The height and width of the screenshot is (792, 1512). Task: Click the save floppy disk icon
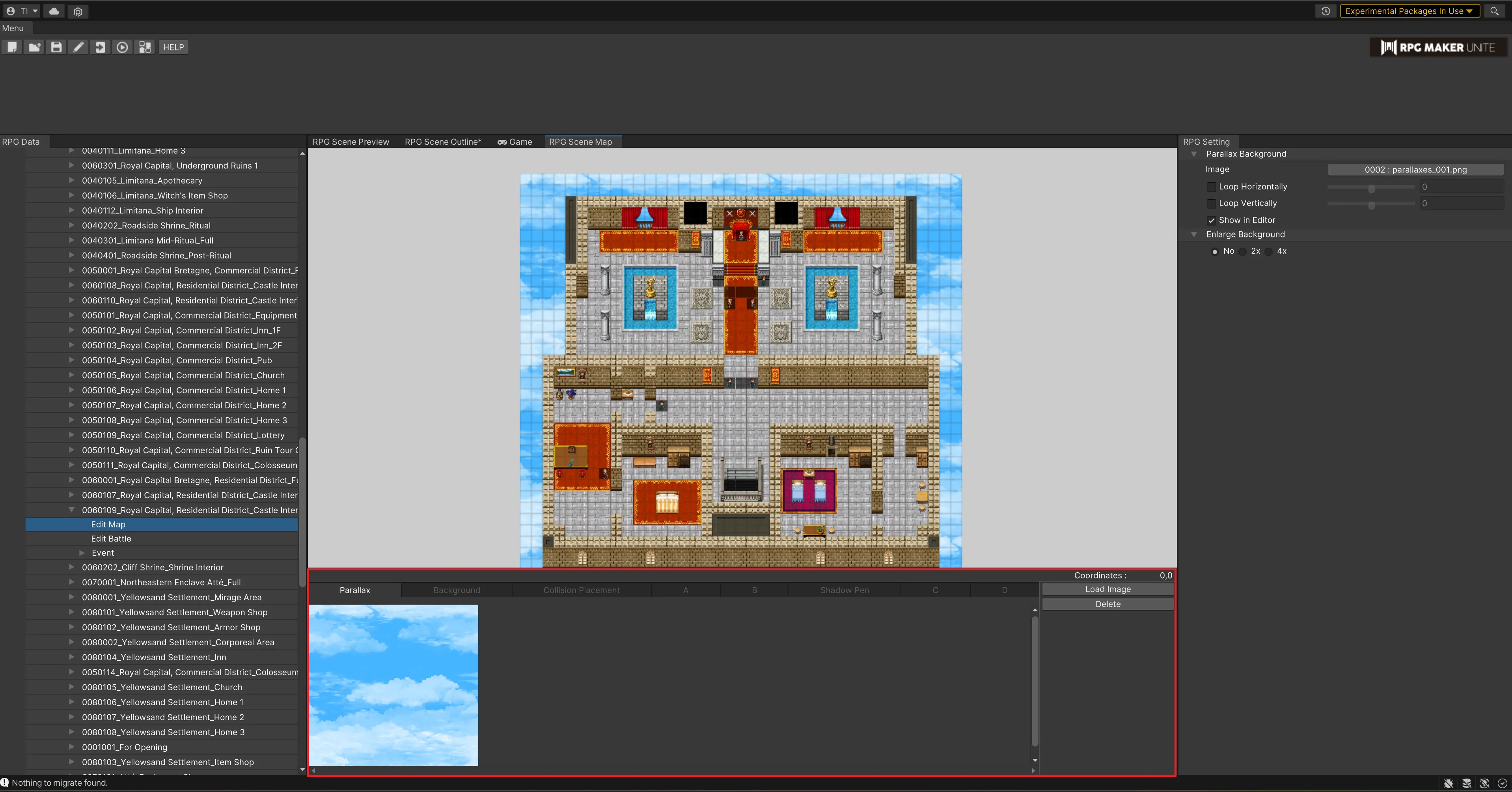click(56, 47)
